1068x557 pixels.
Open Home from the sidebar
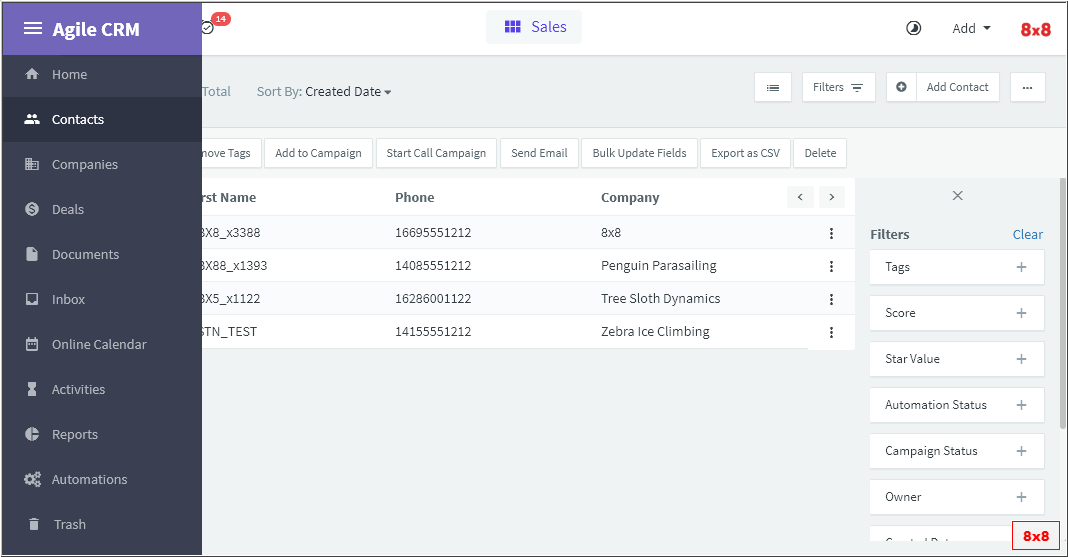pos(102,74)
